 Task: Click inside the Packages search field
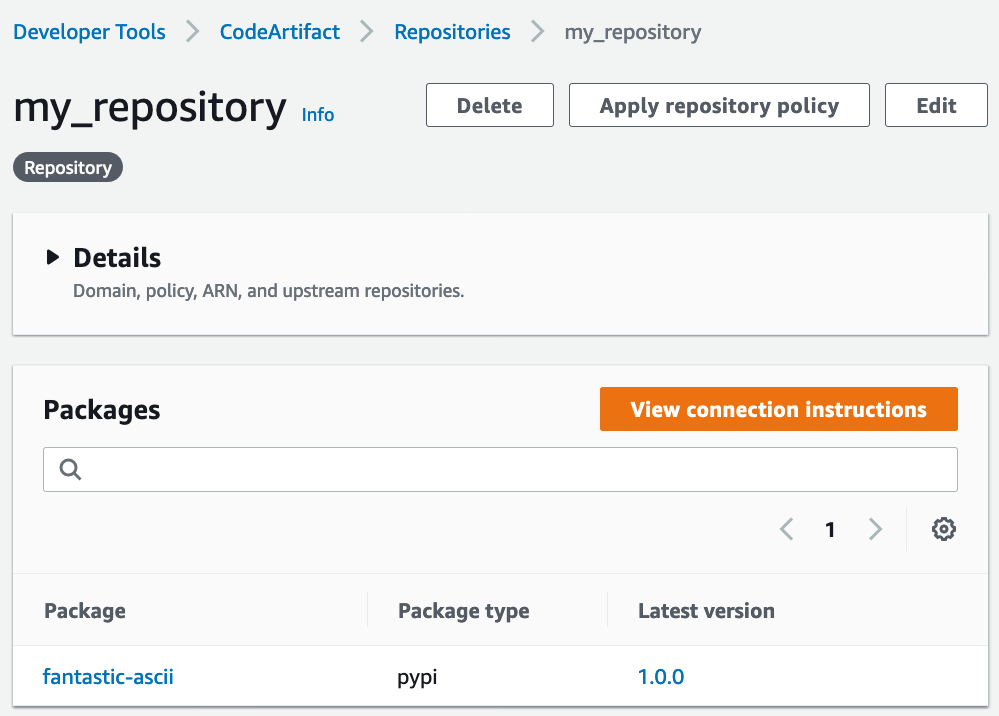[x=400, y=468]
